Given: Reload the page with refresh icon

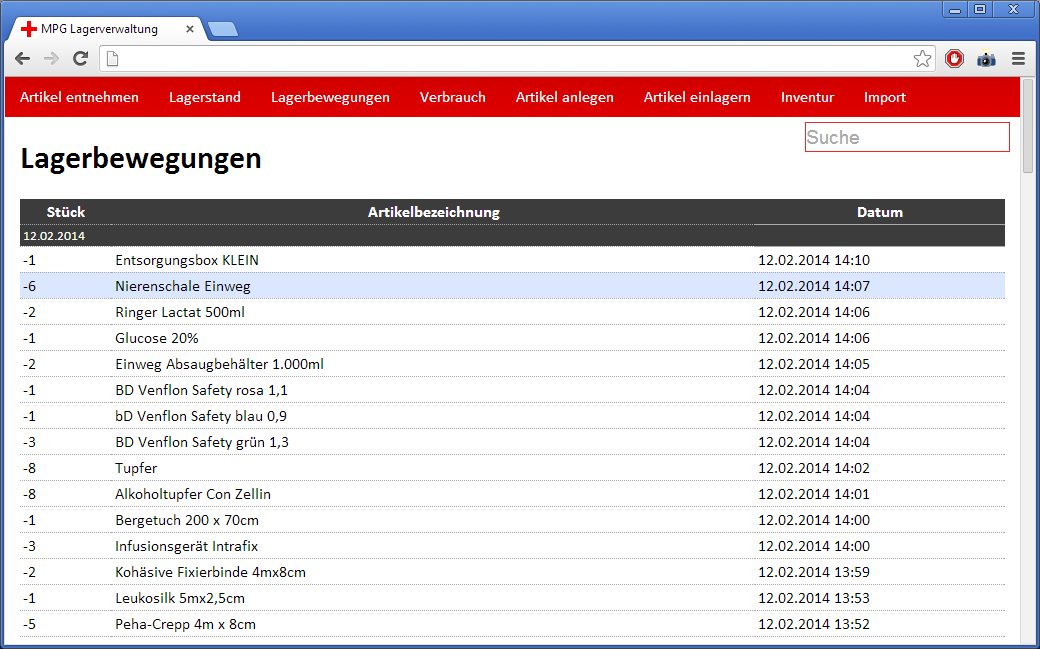Looking at the screenshot, I should point(81,59).
